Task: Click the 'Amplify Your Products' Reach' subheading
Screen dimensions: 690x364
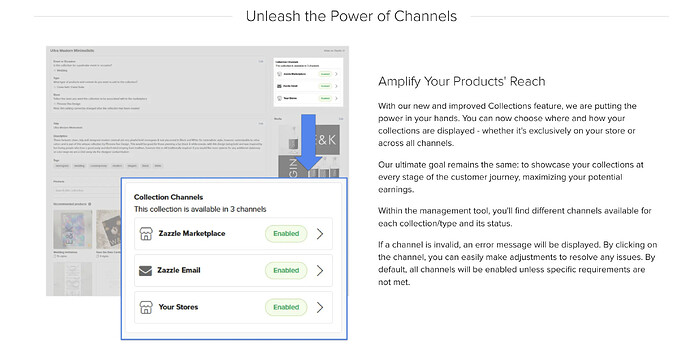Action: 462,81
